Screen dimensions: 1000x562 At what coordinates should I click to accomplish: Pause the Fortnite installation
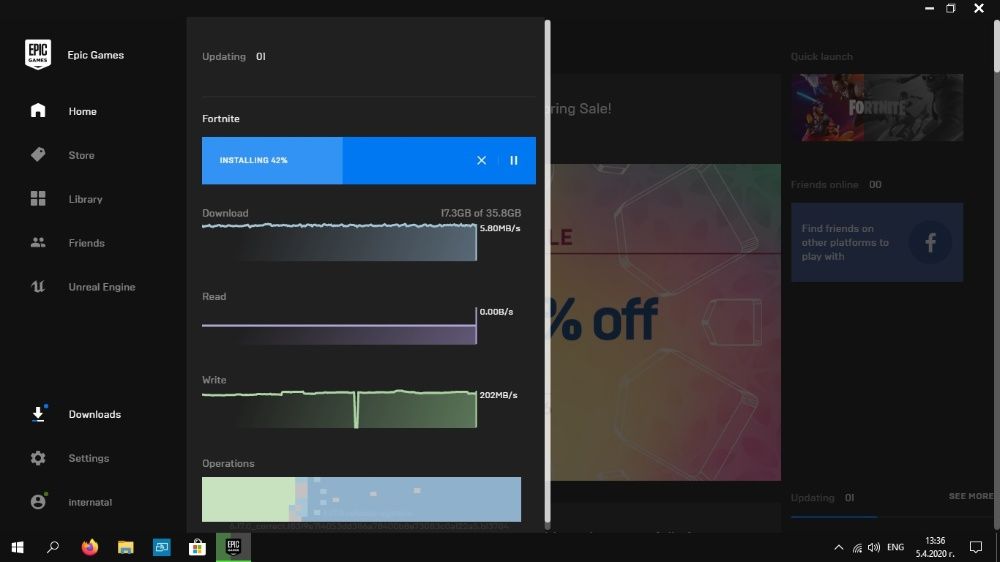coord(513,160)
